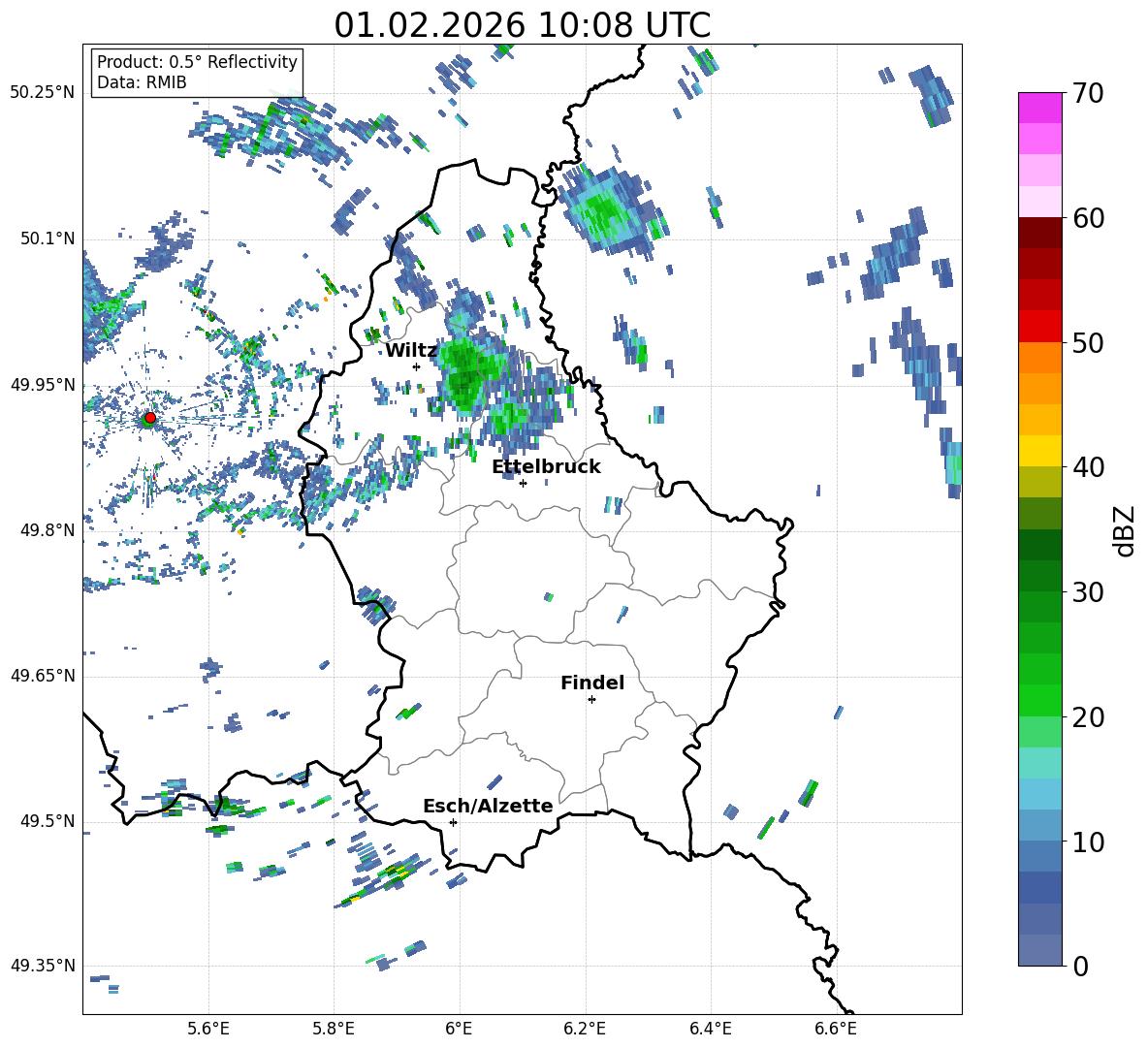Click the Esch/Alzette city label

(x=488, y=806)
